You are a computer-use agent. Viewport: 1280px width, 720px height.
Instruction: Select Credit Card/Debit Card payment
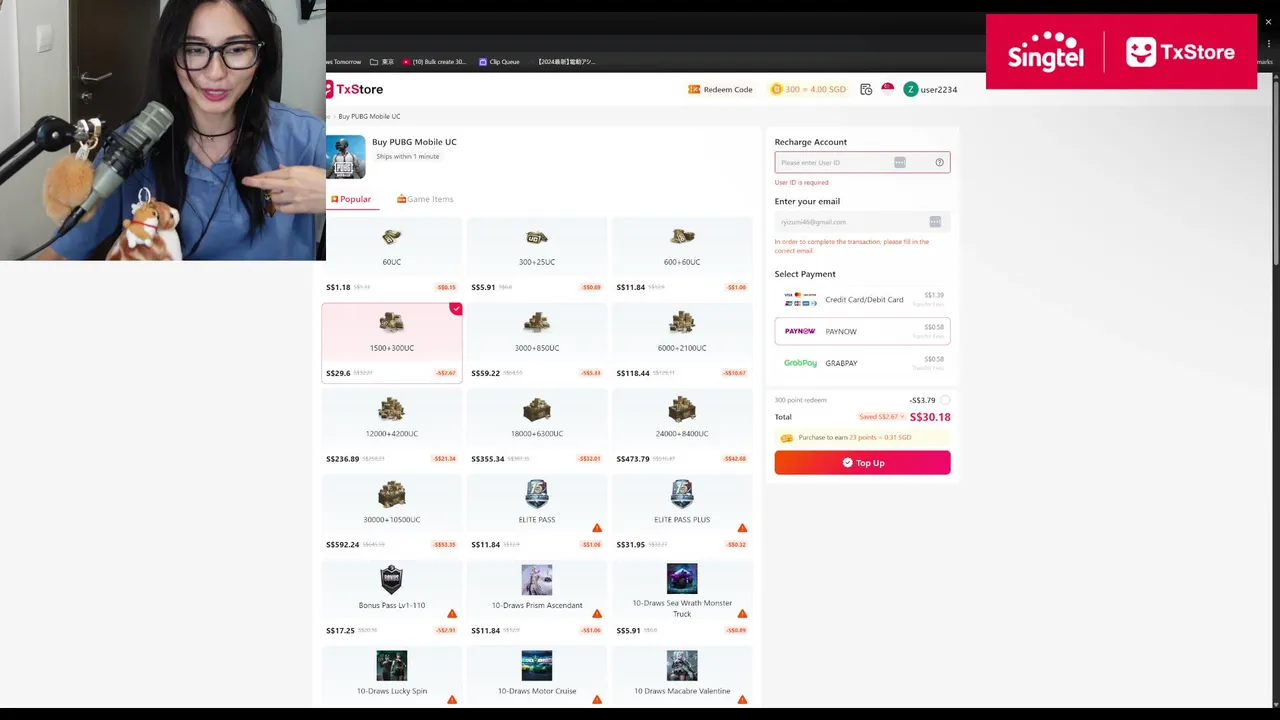862,299
